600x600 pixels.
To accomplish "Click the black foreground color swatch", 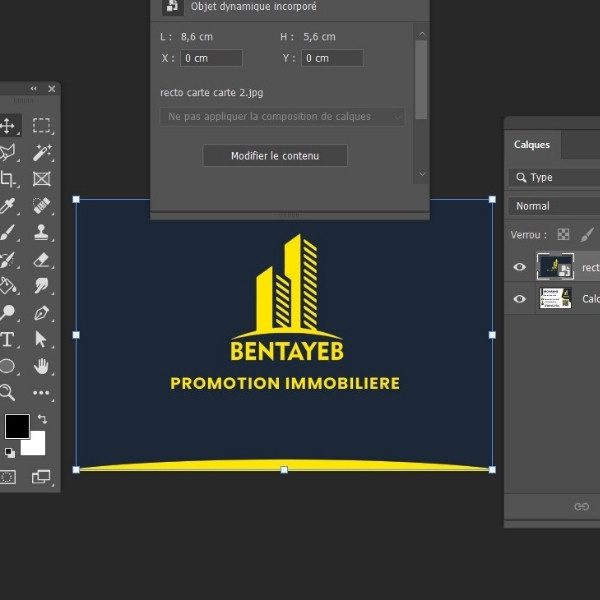I will pyautogui.click(x=17, y=426).
